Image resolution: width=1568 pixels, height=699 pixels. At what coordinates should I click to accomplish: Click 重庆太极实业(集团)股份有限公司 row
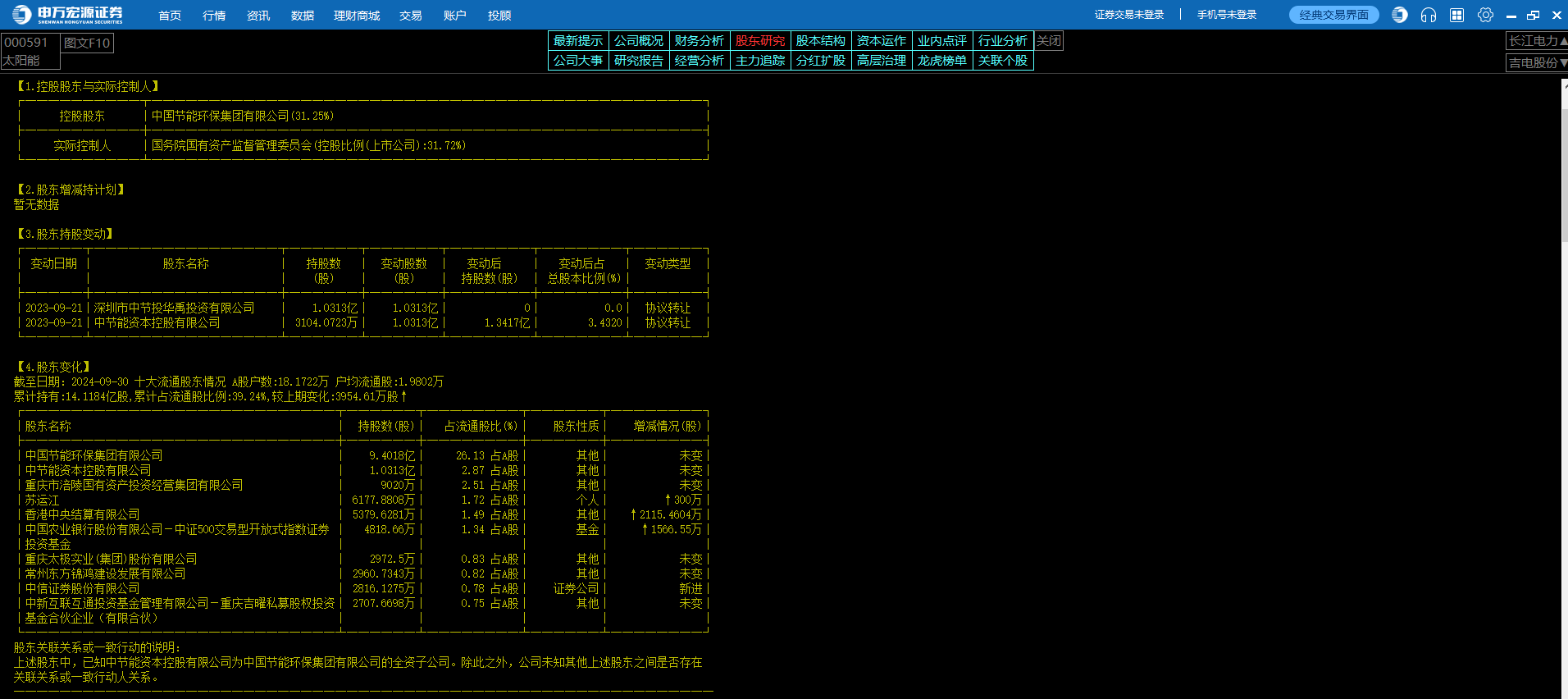click(x=363, y=559)
